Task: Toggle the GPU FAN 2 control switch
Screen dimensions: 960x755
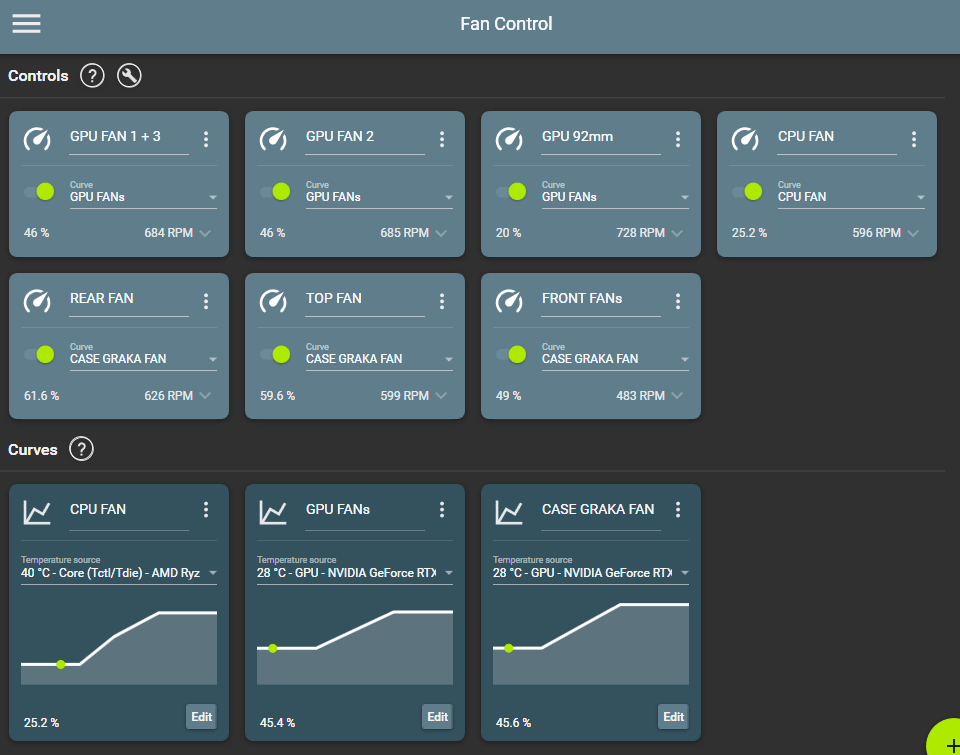Action: [276, 192]
